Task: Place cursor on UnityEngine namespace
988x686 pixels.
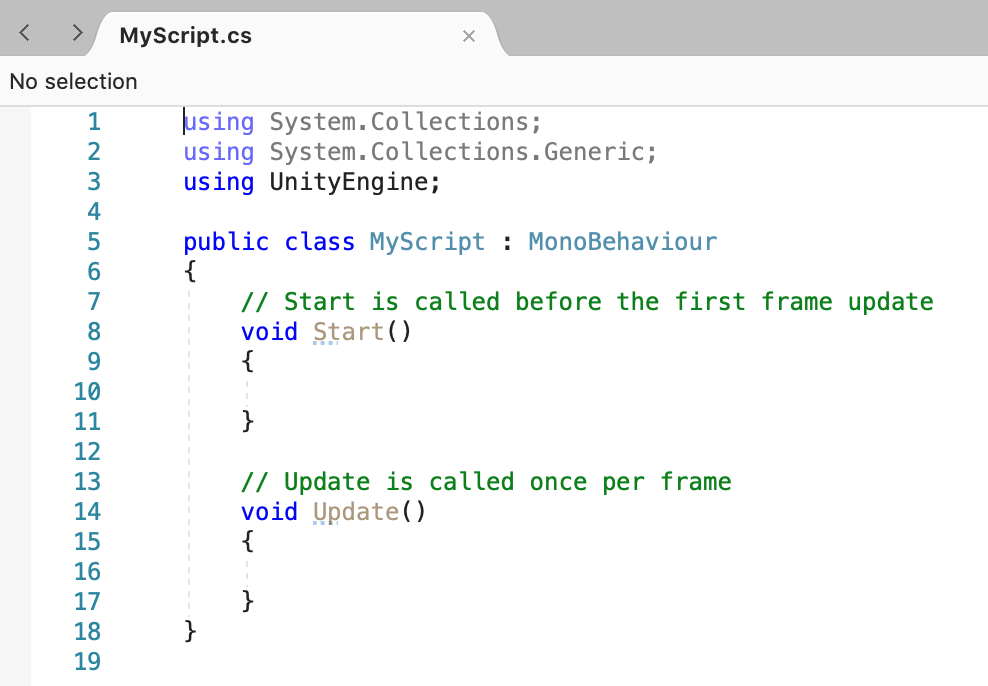Action: [x=349, y=182]
